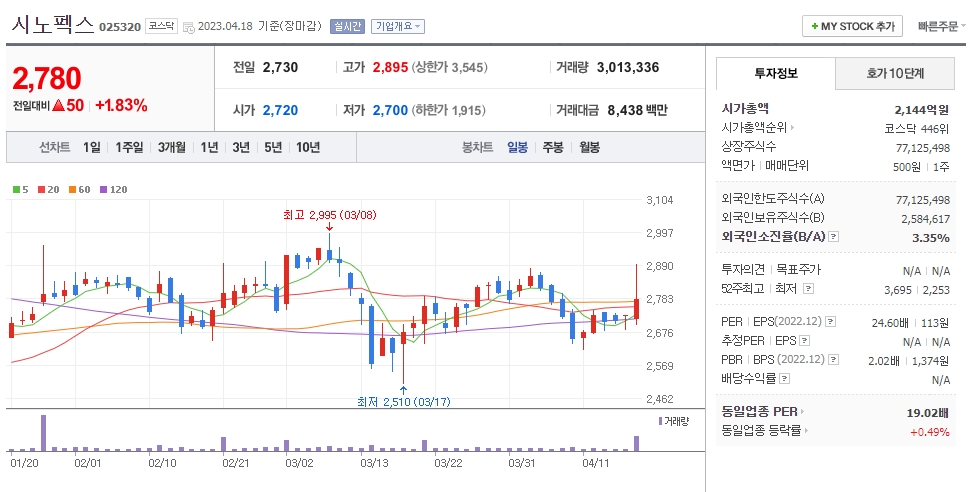Click the 코스닥 market badge
The height and width of the screenshot is (492, 970).
tap(161, 26)
